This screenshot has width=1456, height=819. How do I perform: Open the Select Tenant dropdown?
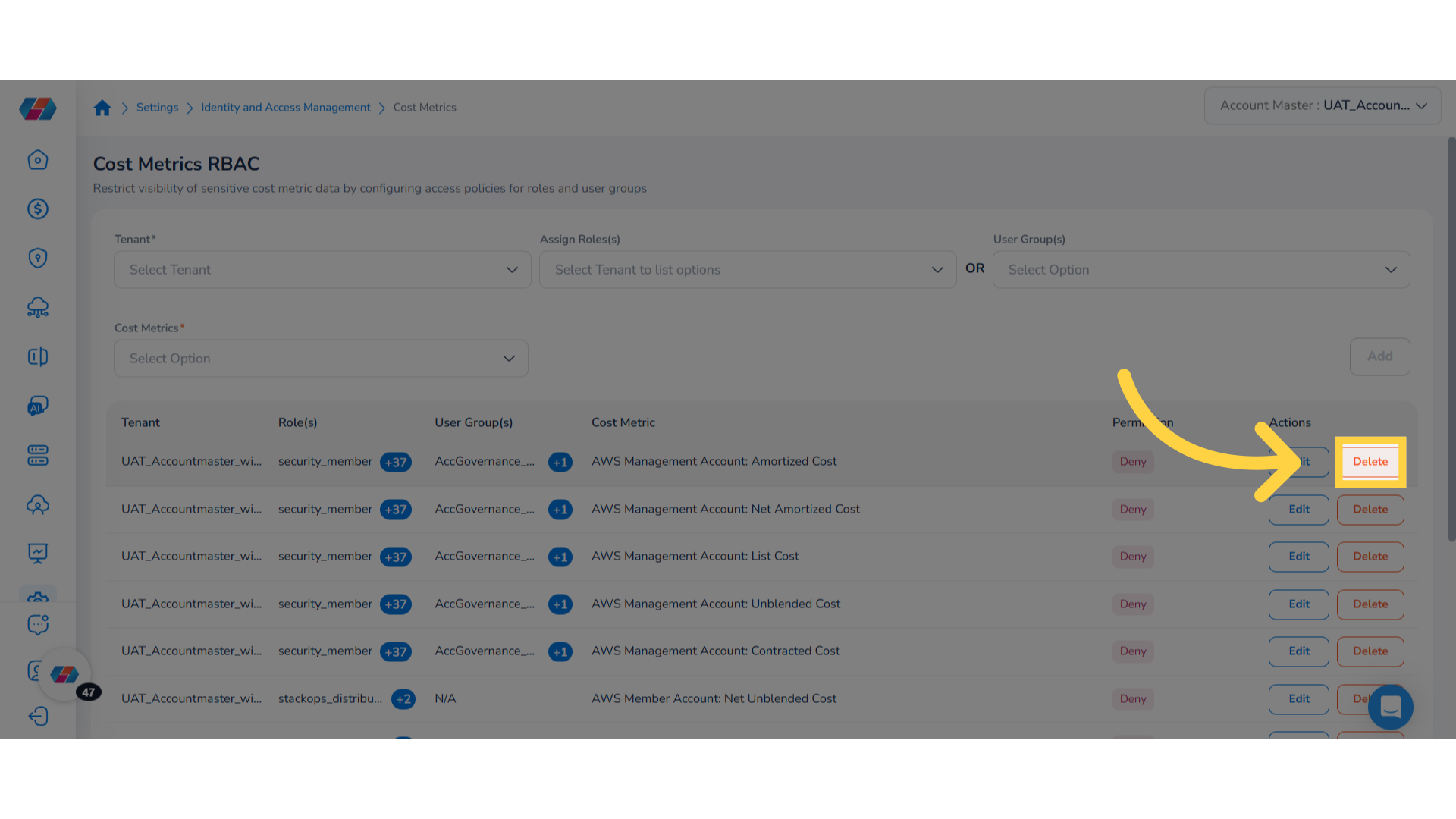[x=322, y=270]
